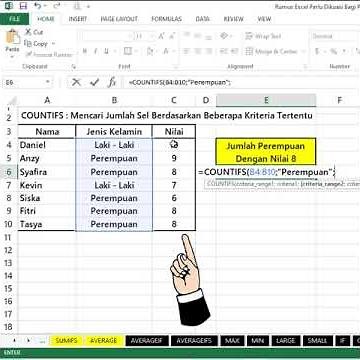Click the yellow Jumlah Perempuan cell
Viewport: 360px width, 360px height.
[266, 152]
